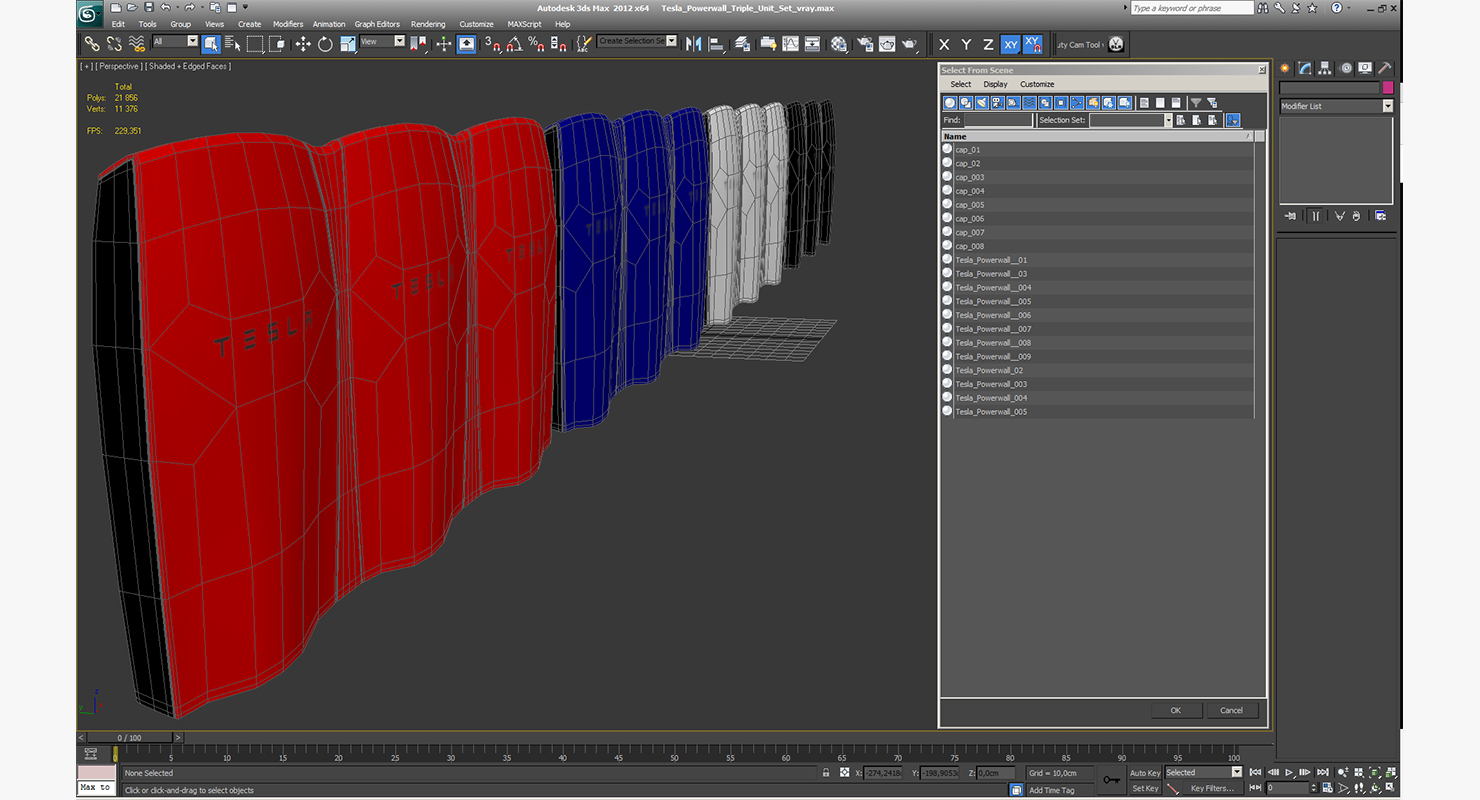Open the Render Setup teapot icon

pos(863,44)
